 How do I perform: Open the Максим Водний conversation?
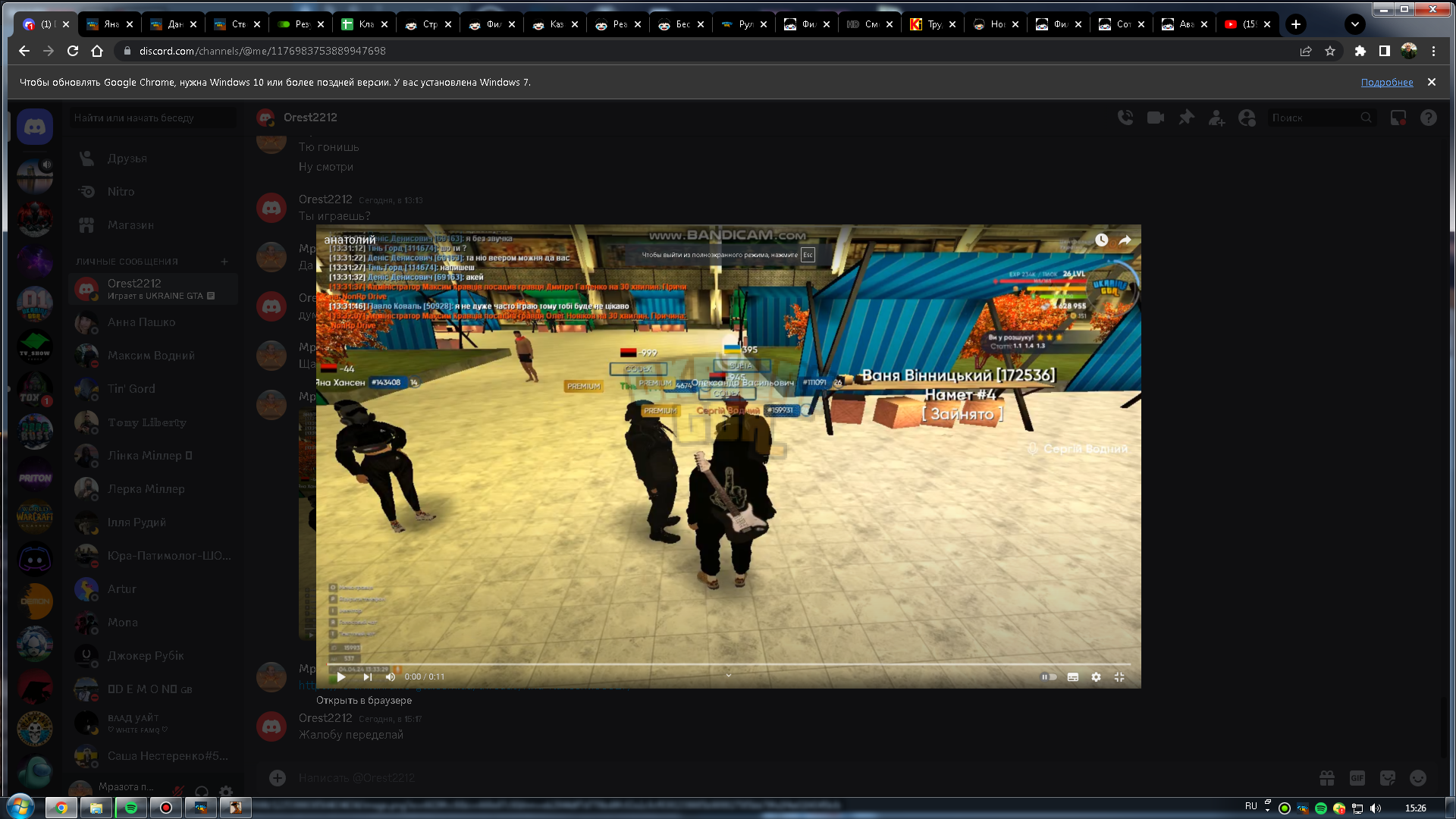click(152, 356)
